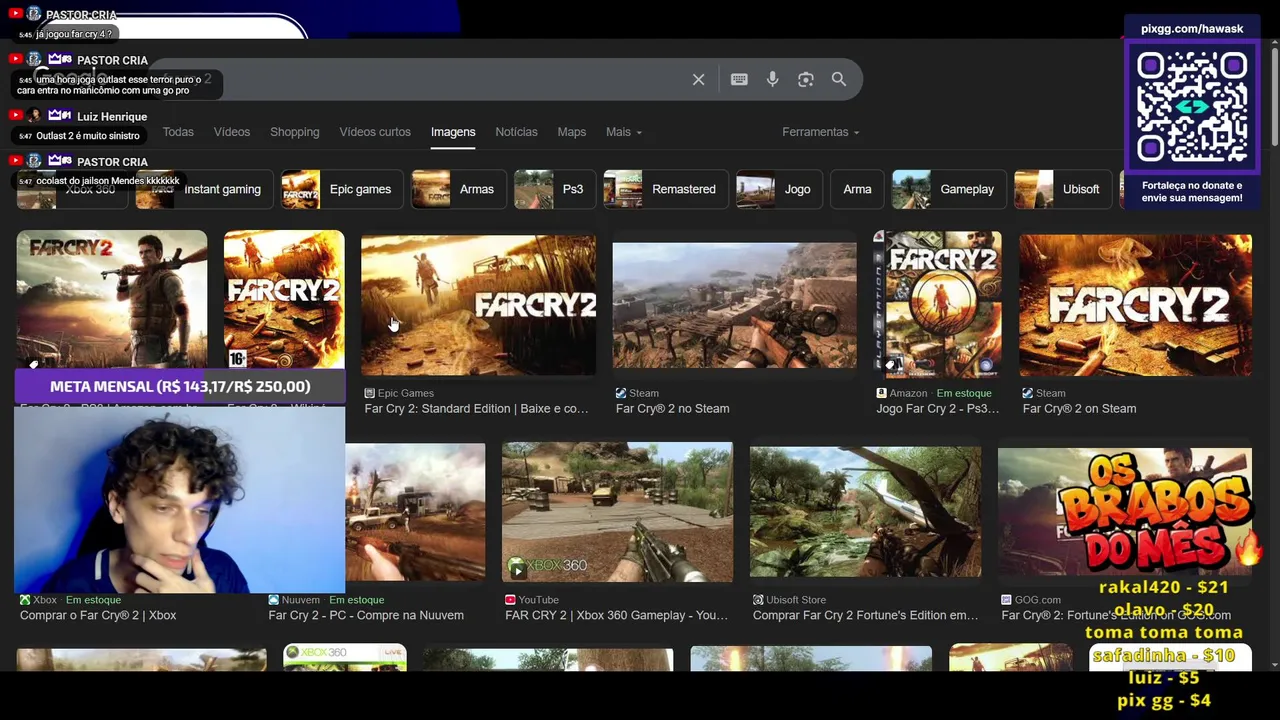
Task: Click Far Cry 2 - PC Nuuvem link
Action: (x=366, y=615)
